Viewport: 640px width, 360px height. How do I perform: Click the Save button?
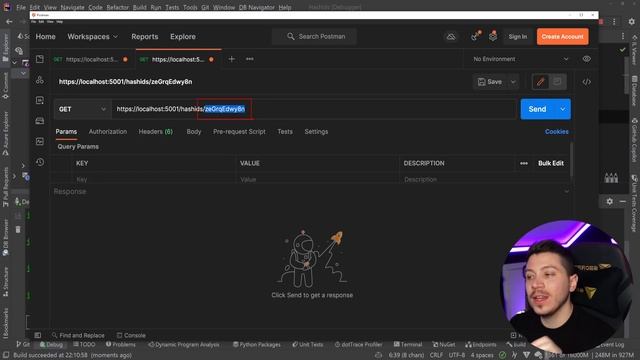490,82
